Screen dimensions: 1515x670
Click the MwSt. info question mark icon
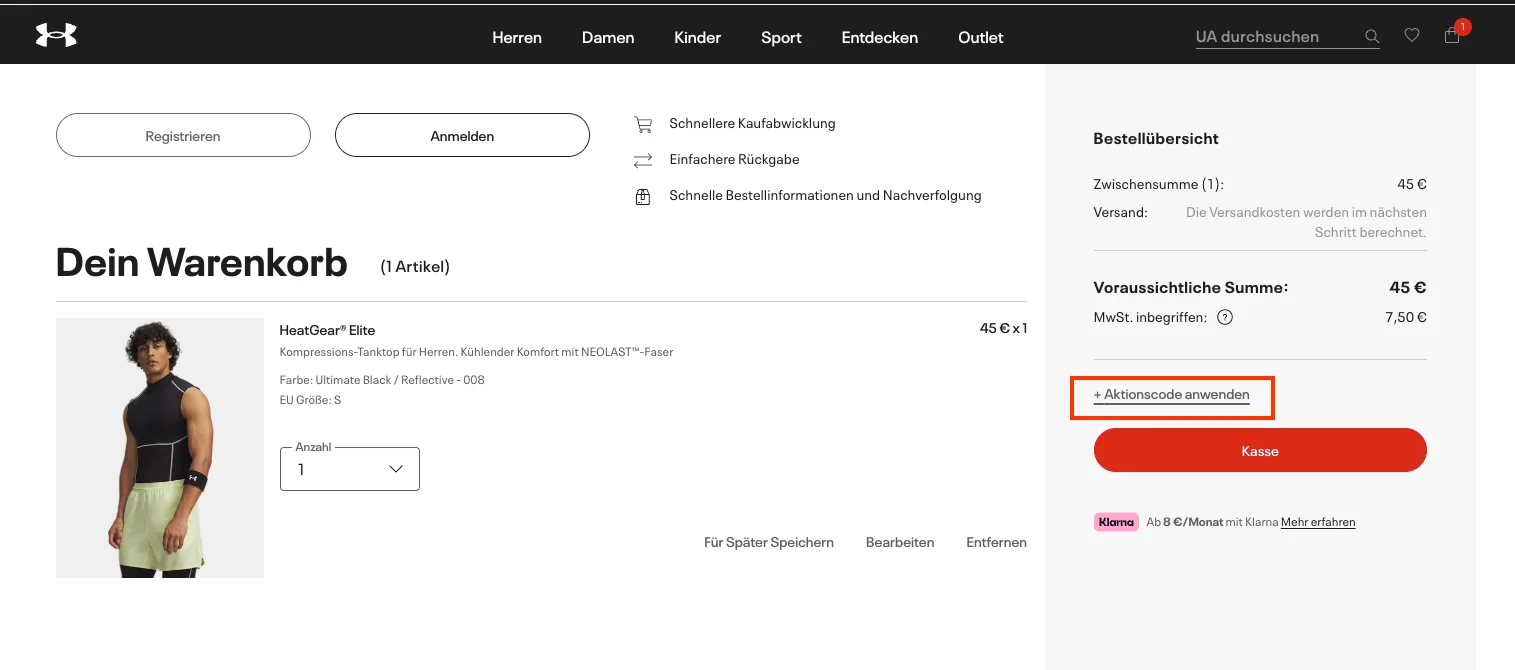tap(1224, 318)
